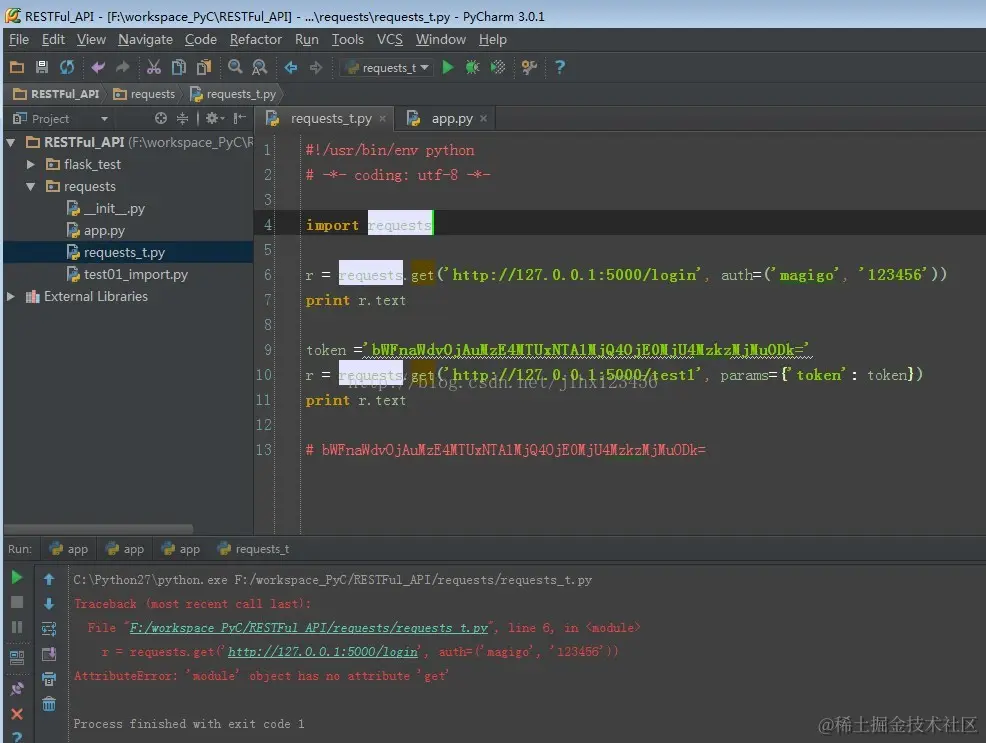Click the Help question mark icon
This screenshot has width=986, height=743.
[560, 67]
